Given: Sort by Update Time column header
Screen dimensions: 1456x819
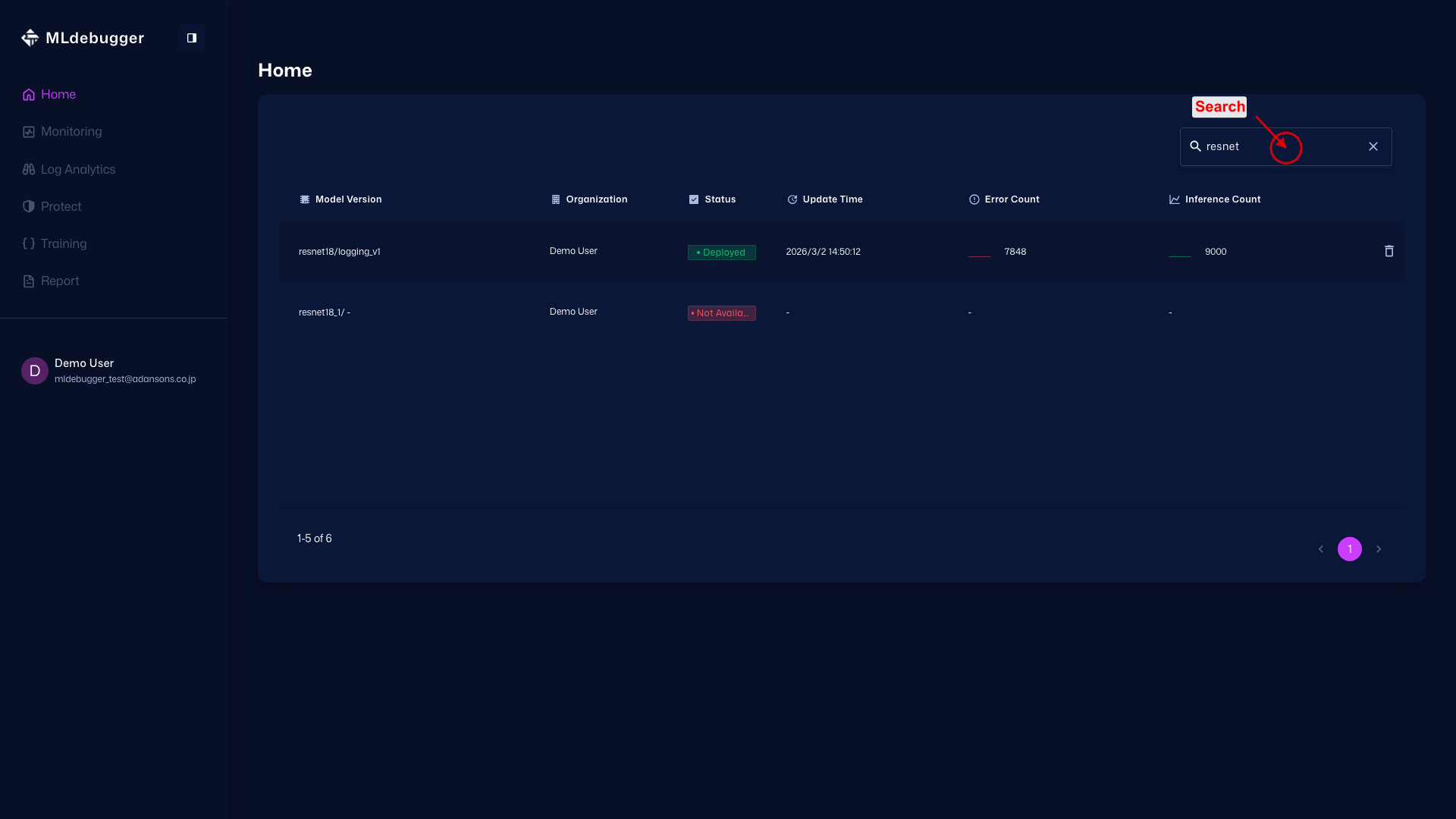Looking at the screenshot, I should pos(832,199).
